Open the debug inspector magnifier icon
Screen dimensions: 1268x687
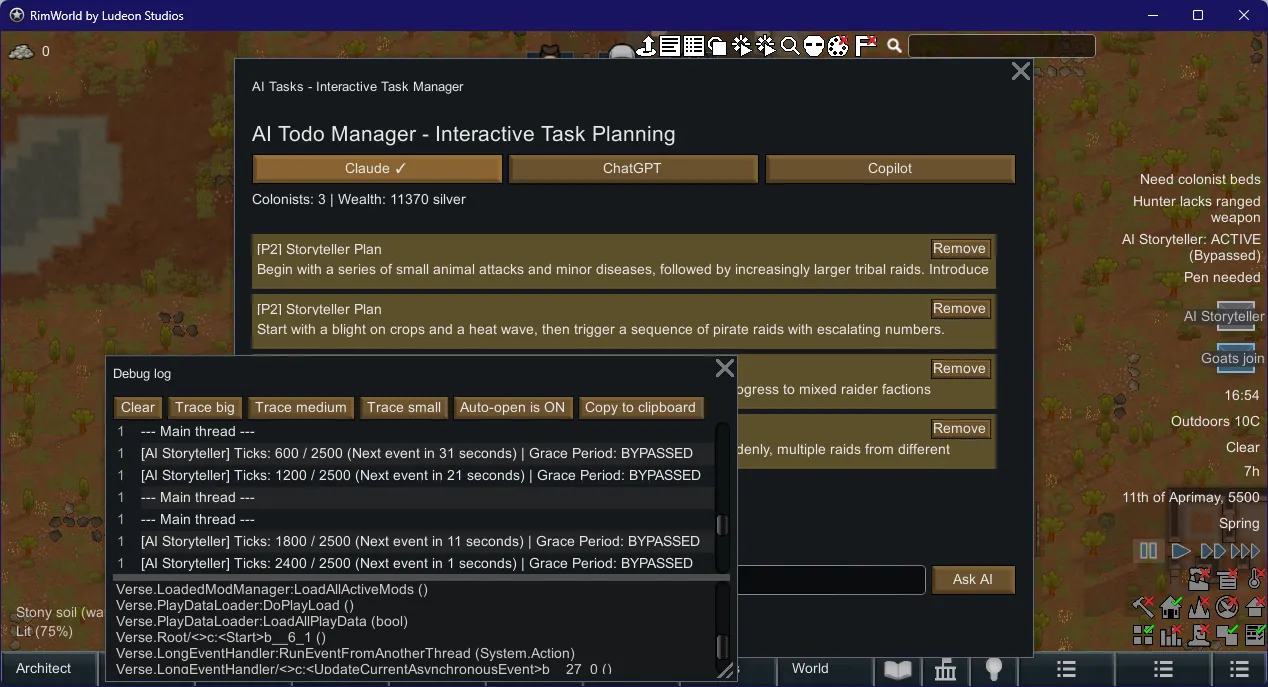click(790, 46)
